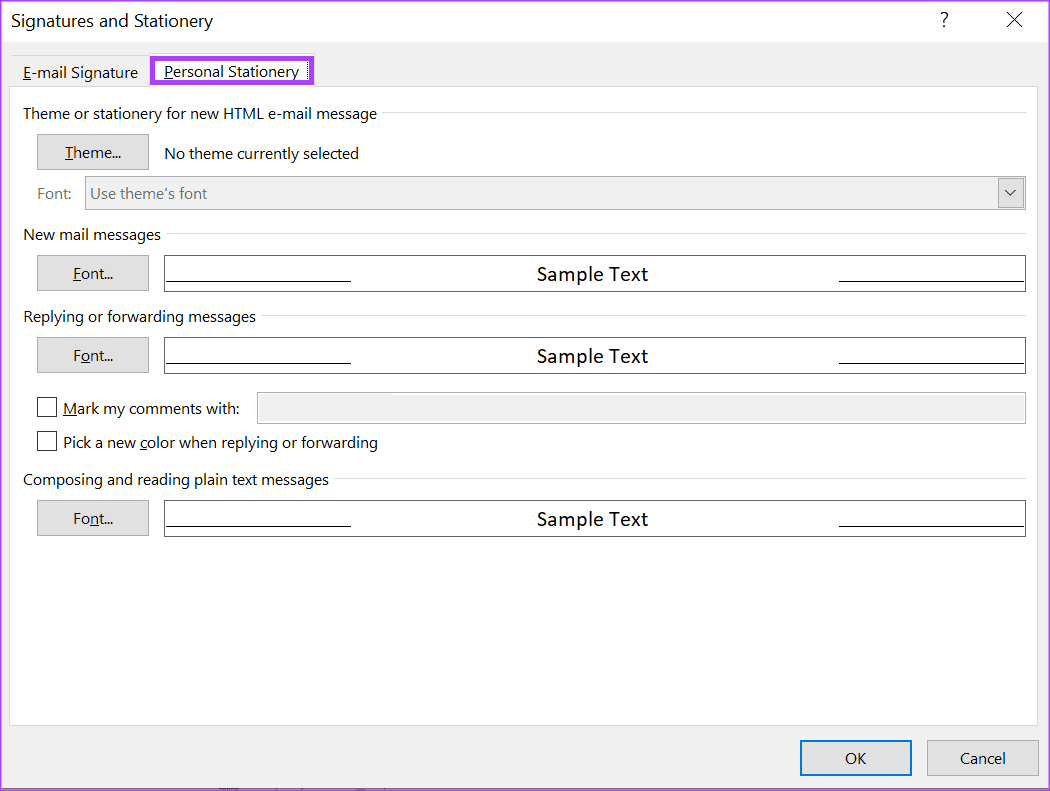Switch to the E-mail Signature tab
The image size is (1050, 791).
pyautogui.click(x=80, y=72)
